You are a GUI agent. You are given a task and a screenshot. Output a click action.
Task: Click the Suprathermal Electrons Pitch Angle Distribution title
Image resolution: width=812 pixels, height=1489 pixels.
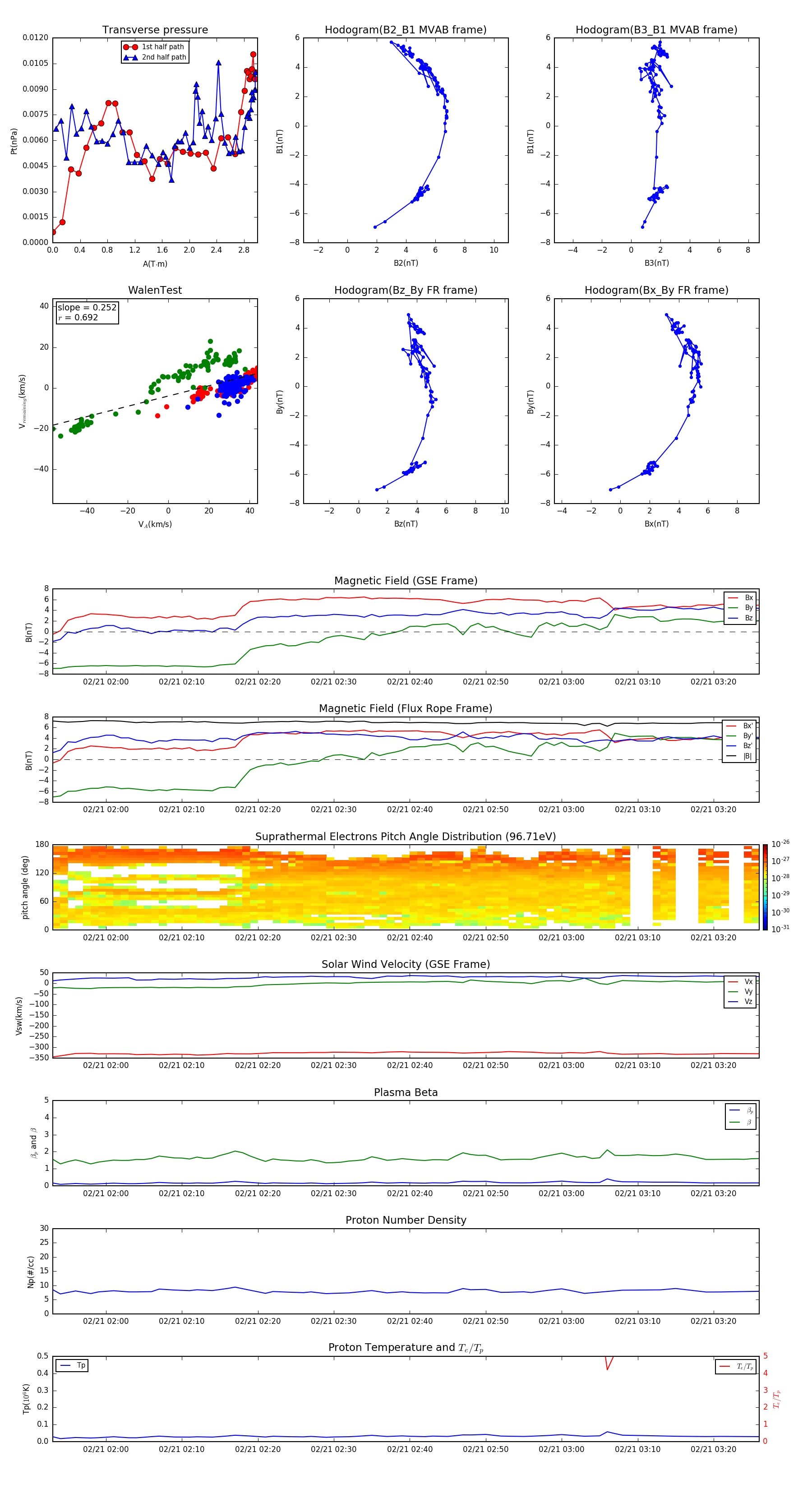point(406,837)
